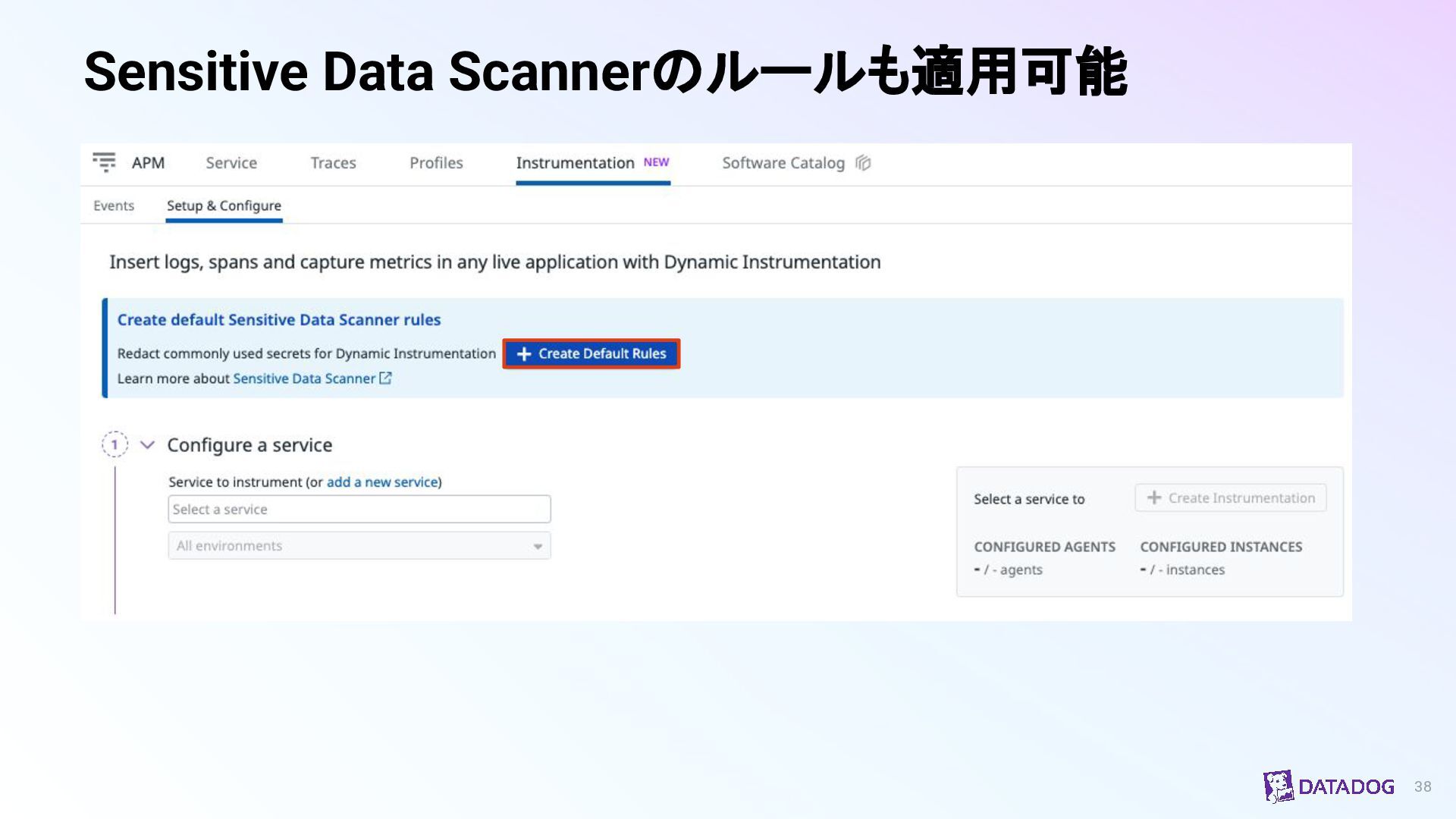Click the plus icon beside Create Instrumentation
Viewport: 1456px width, 819px height.
coord(1154,497)
